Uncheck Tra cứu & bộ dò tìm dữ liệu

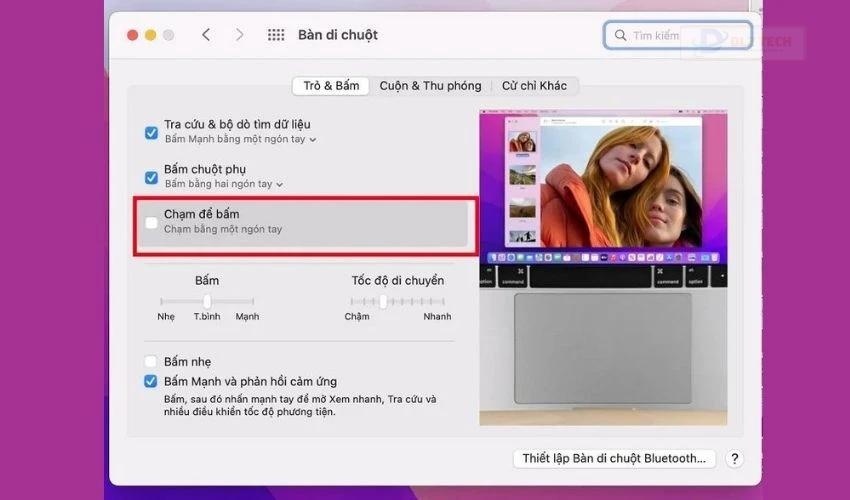click(x=151, y=132)
